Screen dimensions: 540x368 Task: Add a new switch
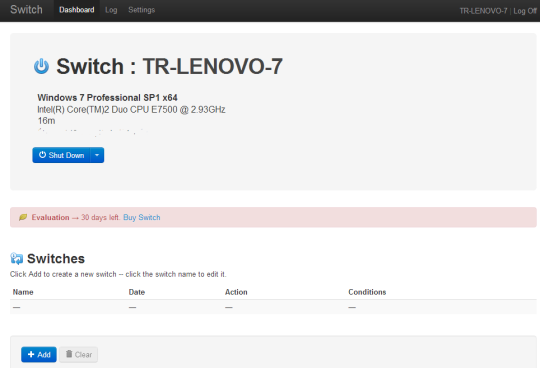pos(39,355)
